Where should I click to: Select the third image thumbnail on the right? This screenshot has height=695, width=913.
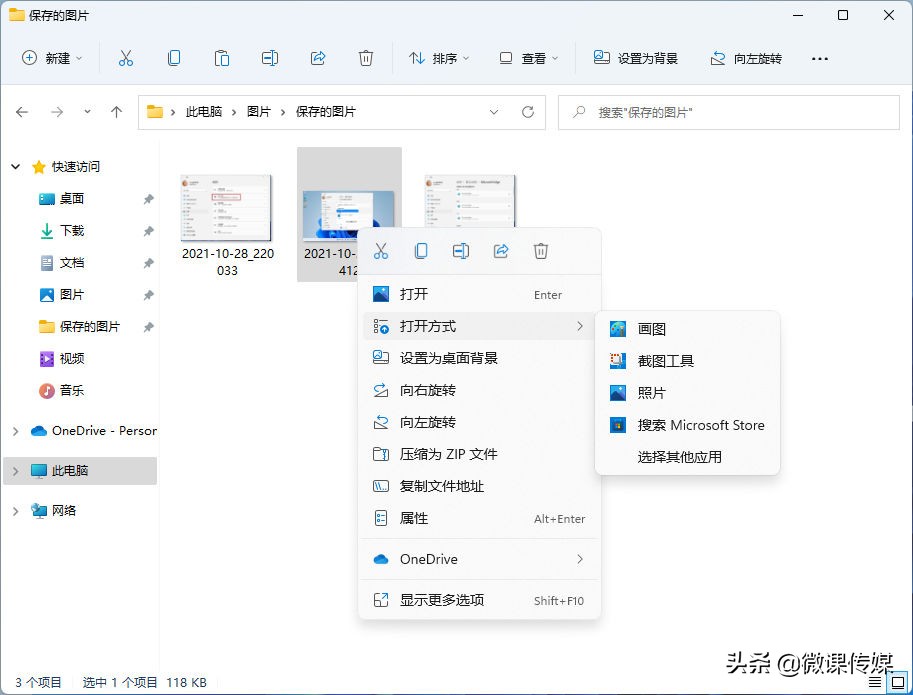point(470,201)
